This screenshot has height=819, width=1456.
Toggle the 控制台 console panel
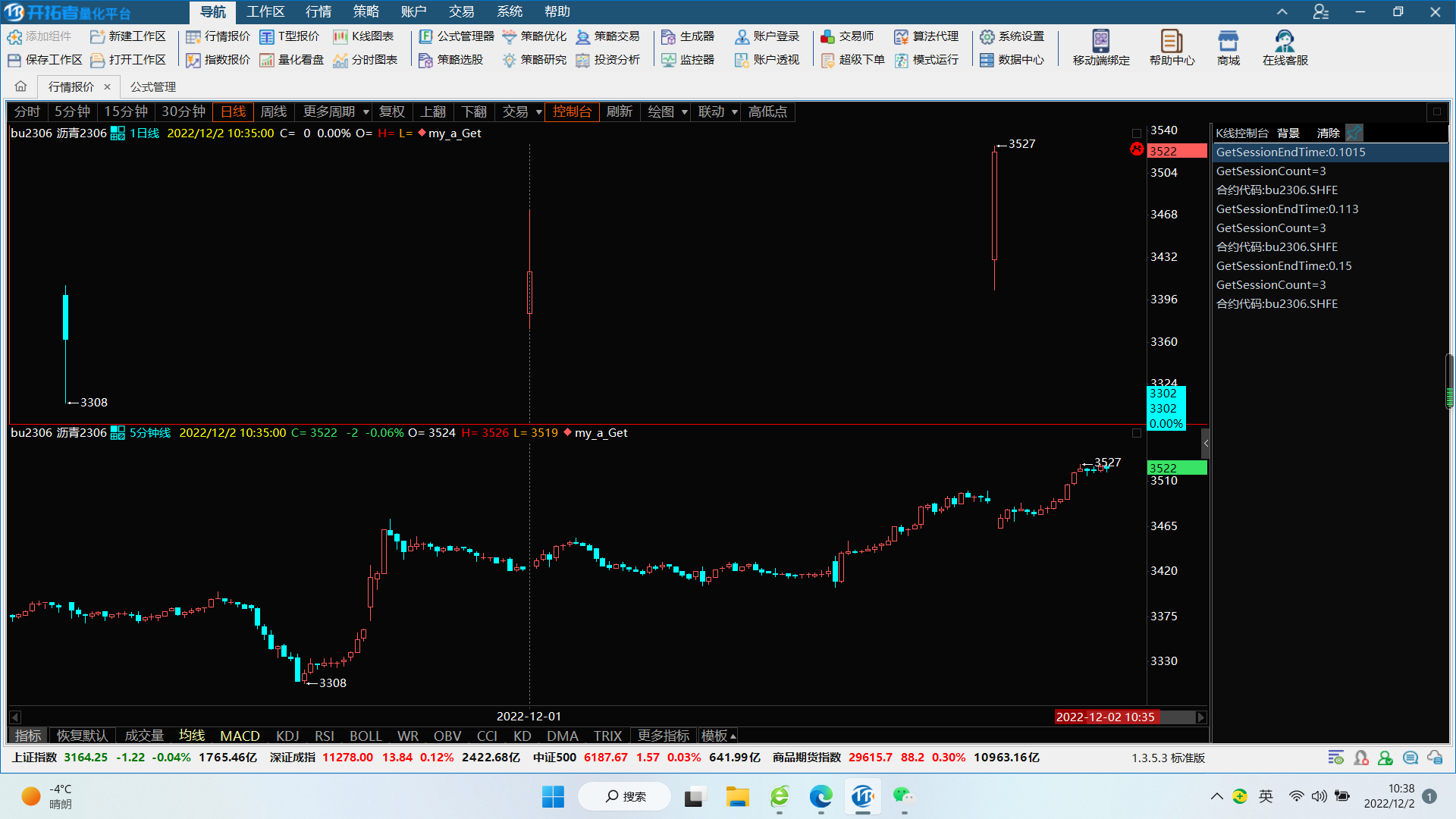[572, 111]
